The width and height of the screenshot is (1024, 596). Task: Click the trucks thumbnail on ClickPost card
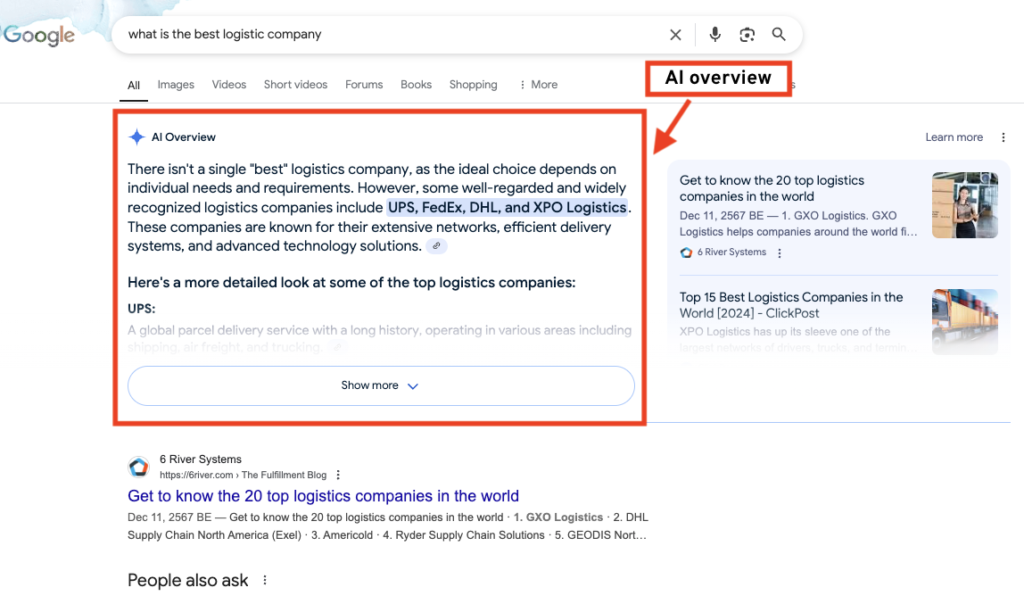click(965, 322)
